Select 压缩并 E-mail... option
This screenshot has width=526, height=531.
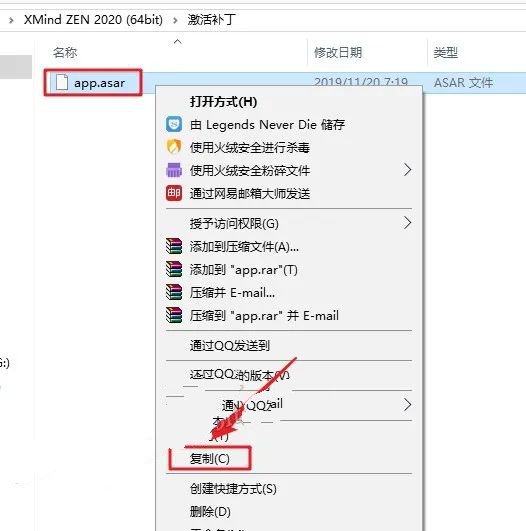[x=232, y=293]
